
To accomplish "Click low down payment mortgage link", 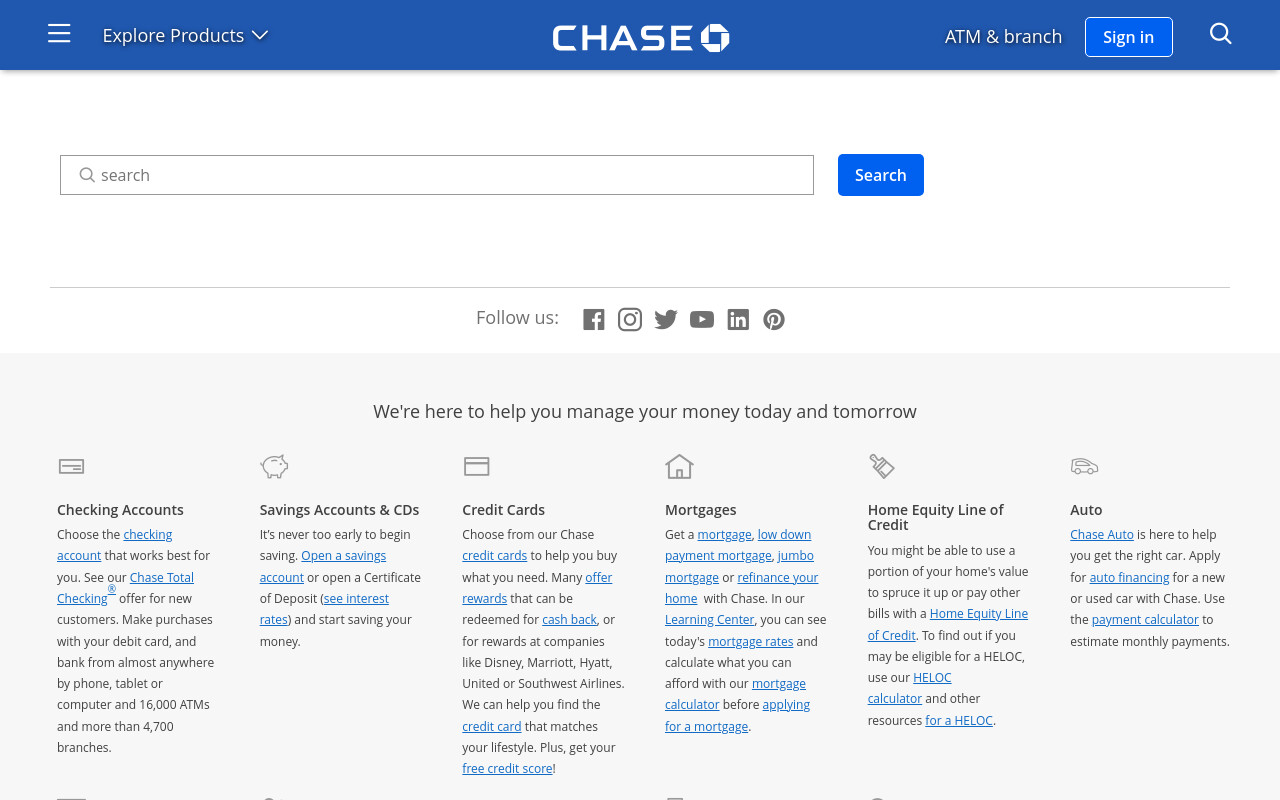I will coord(738,545).
